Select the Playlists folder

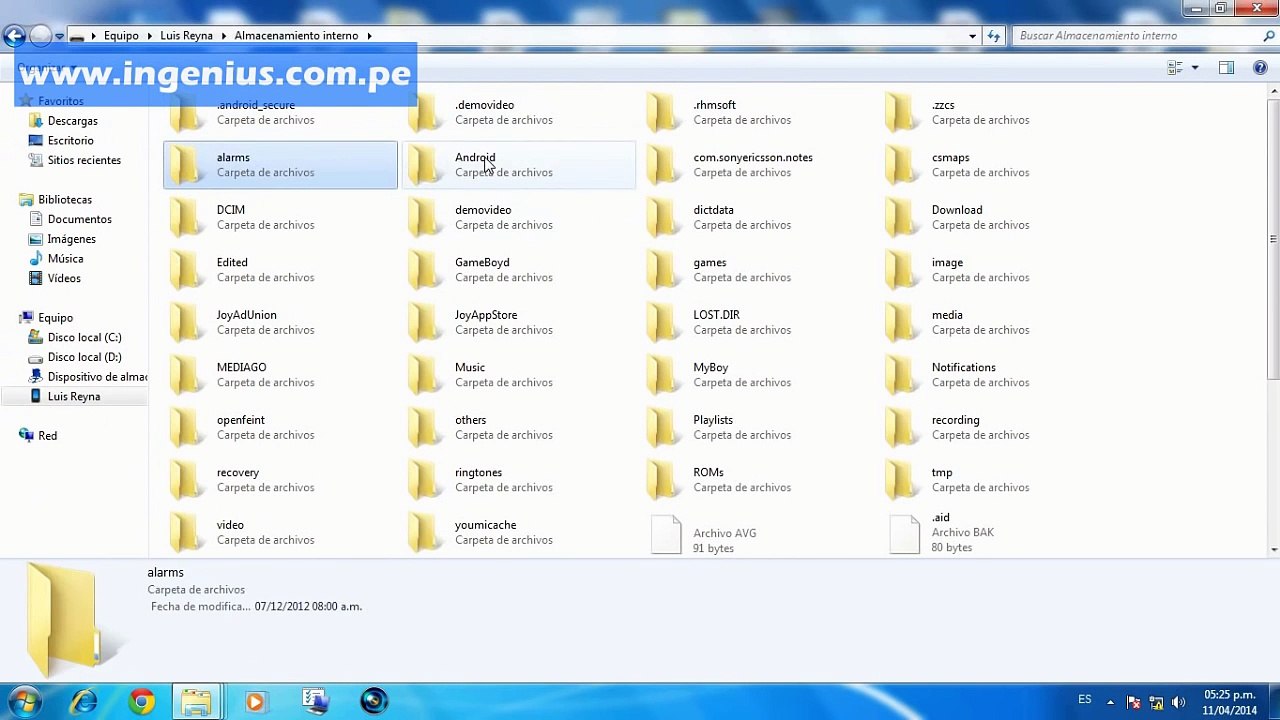pyautogui.click(x=757, y=427)
